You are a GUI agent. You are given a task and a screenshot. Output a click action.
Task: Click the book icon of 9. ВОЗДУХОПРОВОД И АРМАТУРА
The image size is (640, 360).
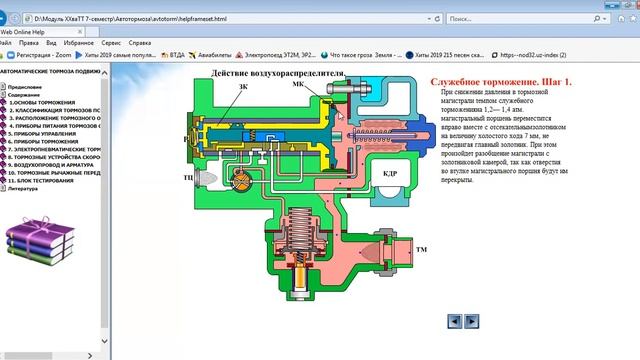3,165
